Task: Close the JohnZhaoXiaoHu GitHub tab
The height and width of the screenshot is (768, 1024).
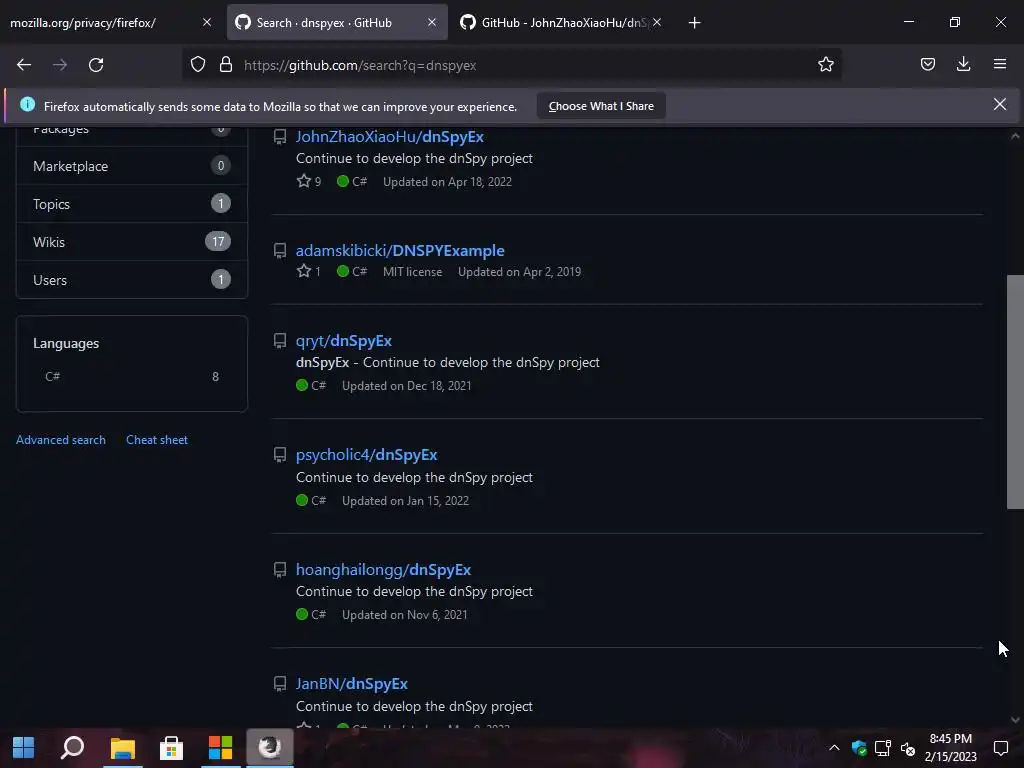Action: (657, 22)
